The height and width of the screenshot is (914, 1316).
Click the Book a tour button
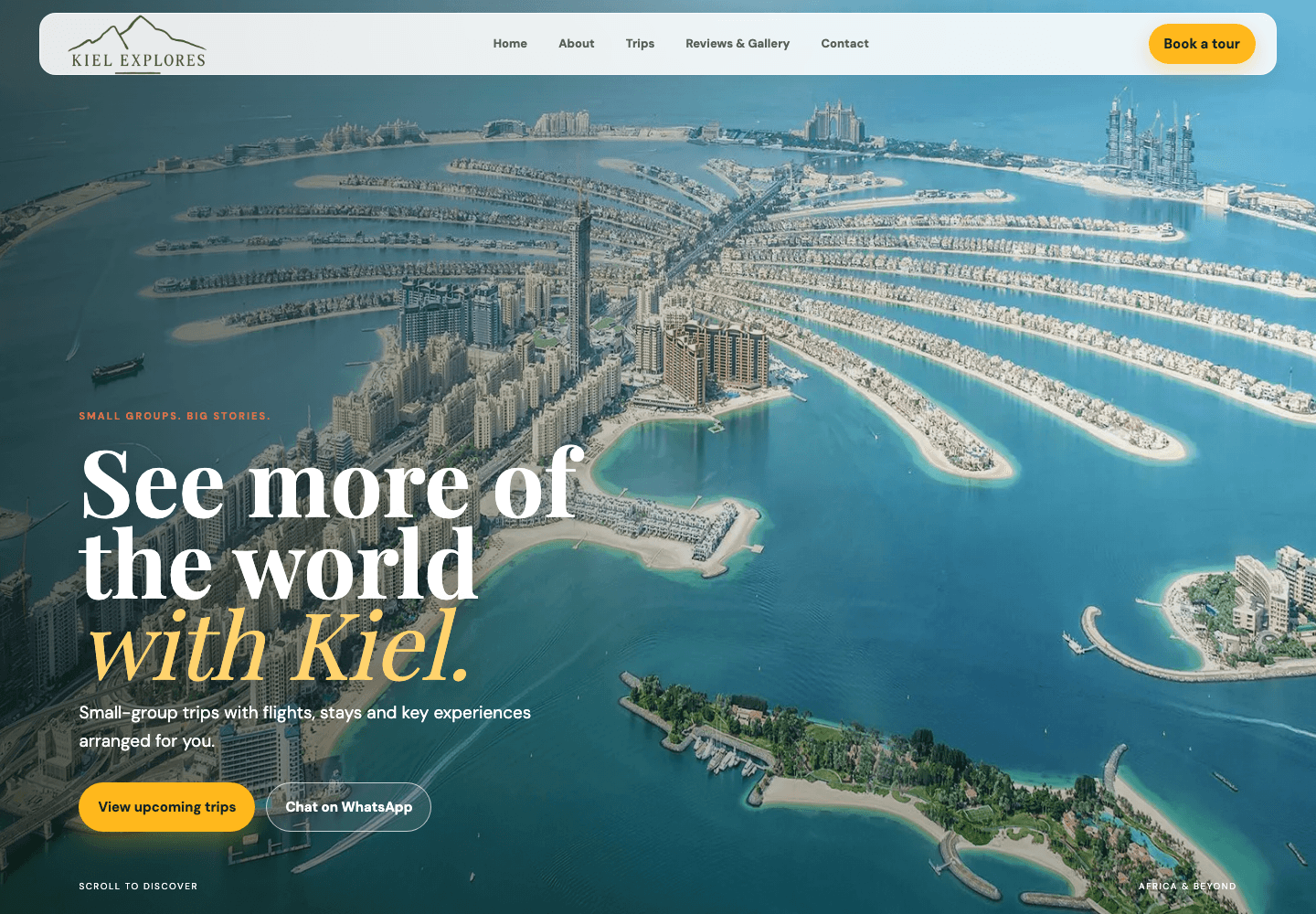click(x=1202, y=44)
